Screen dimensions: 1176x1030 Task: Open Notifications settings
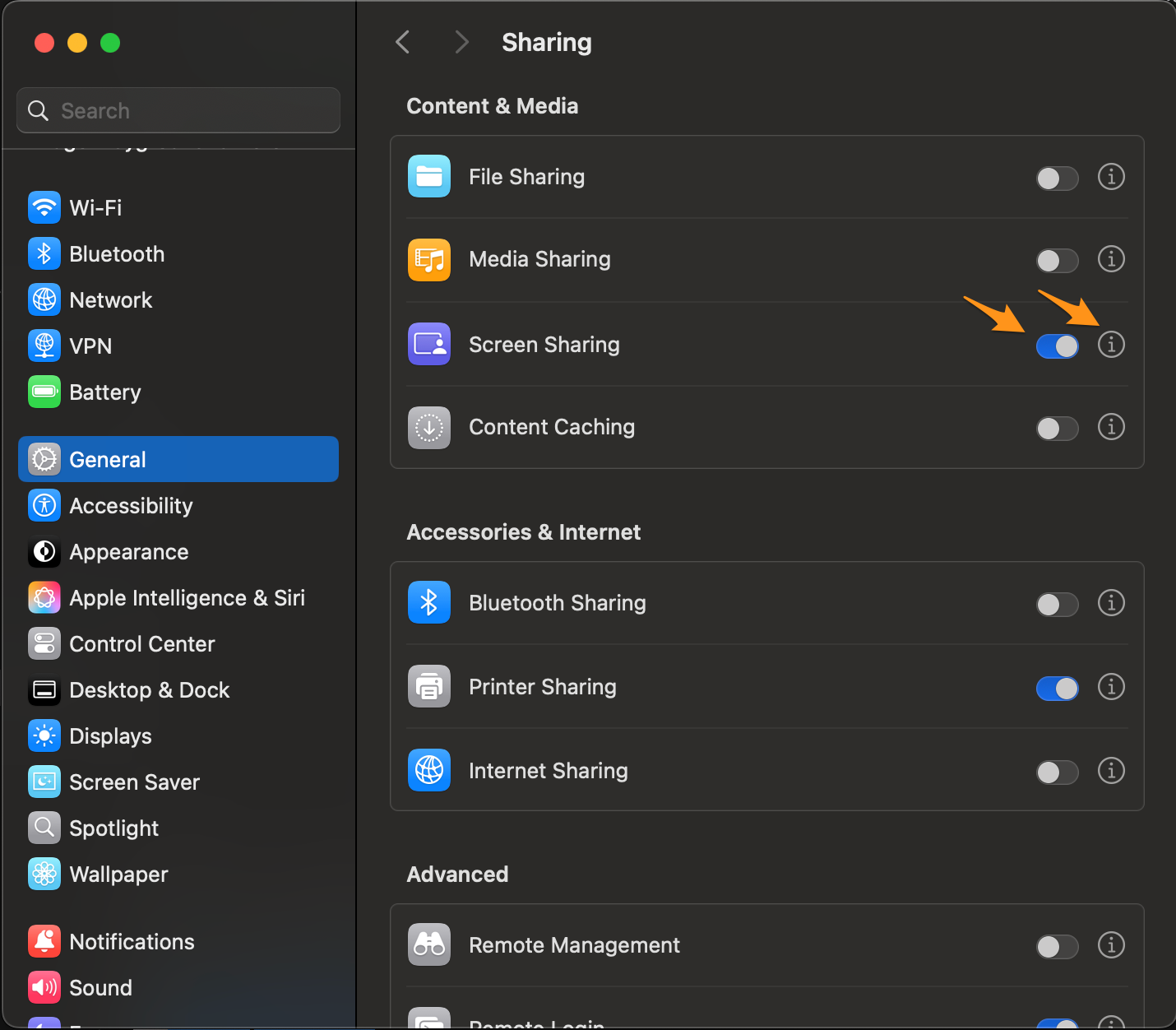click(x=132, y=941)
